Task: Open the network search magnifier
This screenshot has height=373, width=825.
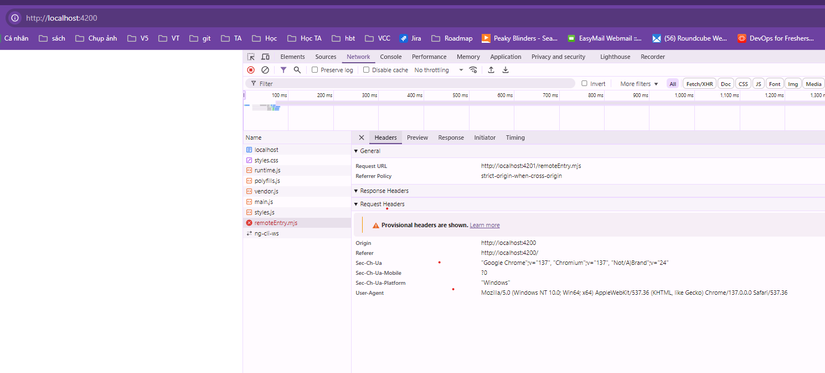Action: click(297, 70)
